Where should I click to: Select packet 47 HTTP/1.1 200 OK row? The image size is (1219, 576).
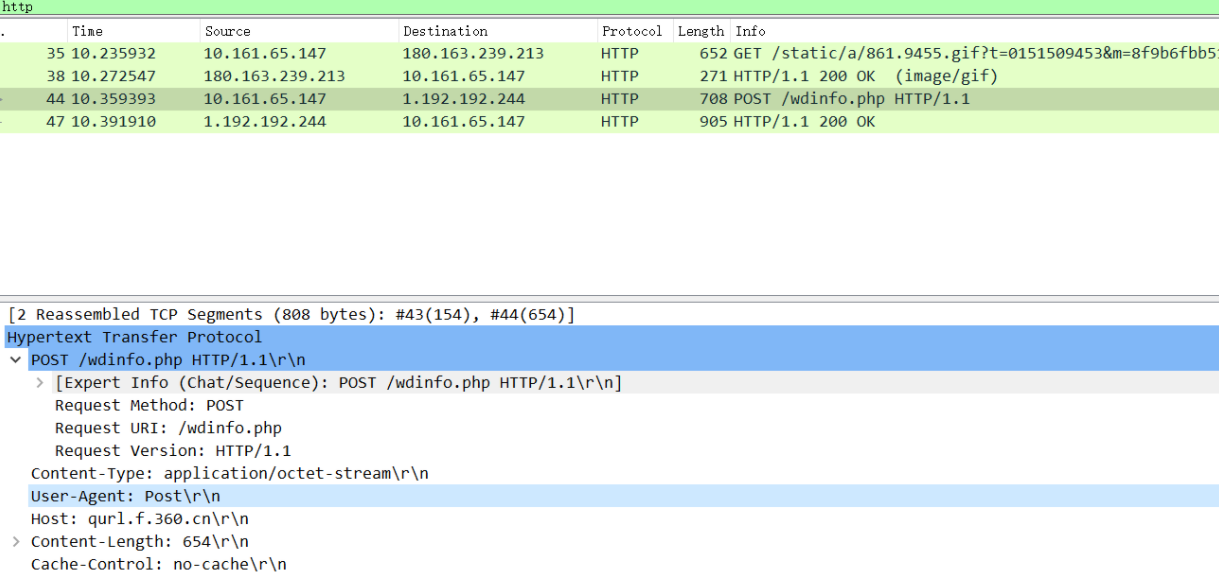pyautogui.click(x=609, y=122)
